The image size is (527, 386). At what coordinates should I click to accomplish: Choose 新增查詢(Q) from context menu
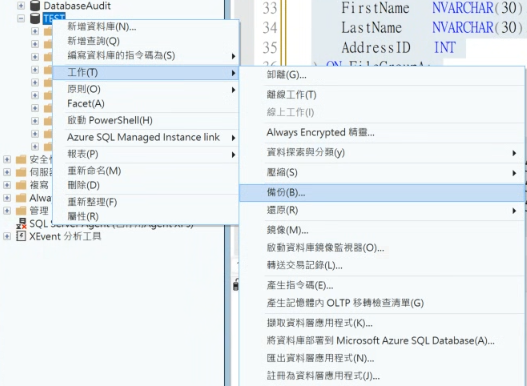tap(146, 41)
